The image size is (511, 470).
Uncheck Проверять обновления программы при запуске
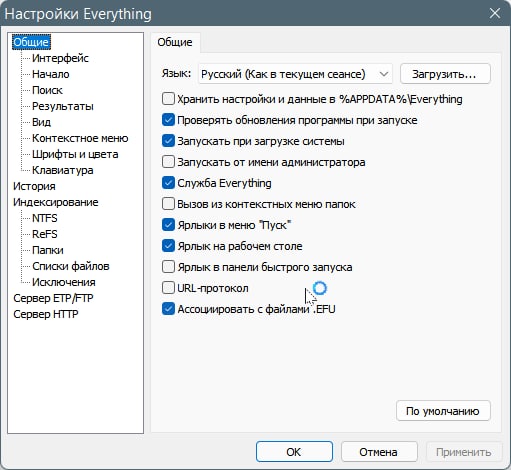[168, 120]
